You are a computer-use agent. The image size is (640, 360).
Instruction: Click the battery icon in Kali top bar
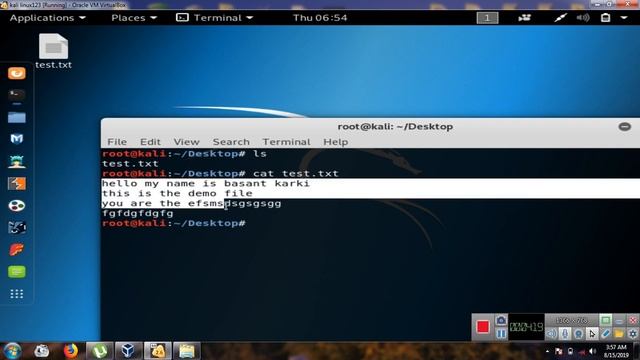tap(606, 18)
